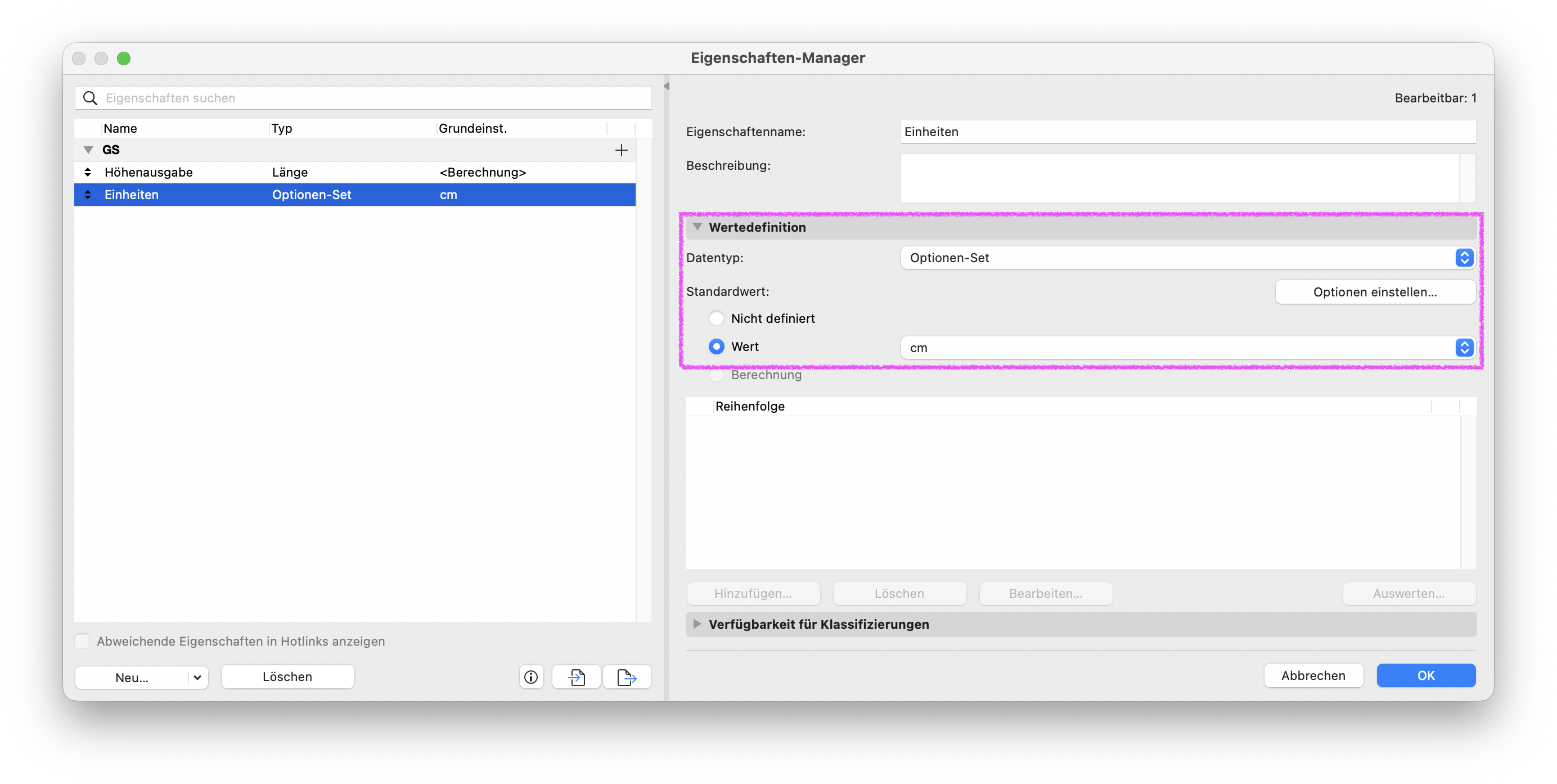Viewport: 1557px width, 784px height.
Task: Click the Abbrechen button
Action: click(1313, 676)
